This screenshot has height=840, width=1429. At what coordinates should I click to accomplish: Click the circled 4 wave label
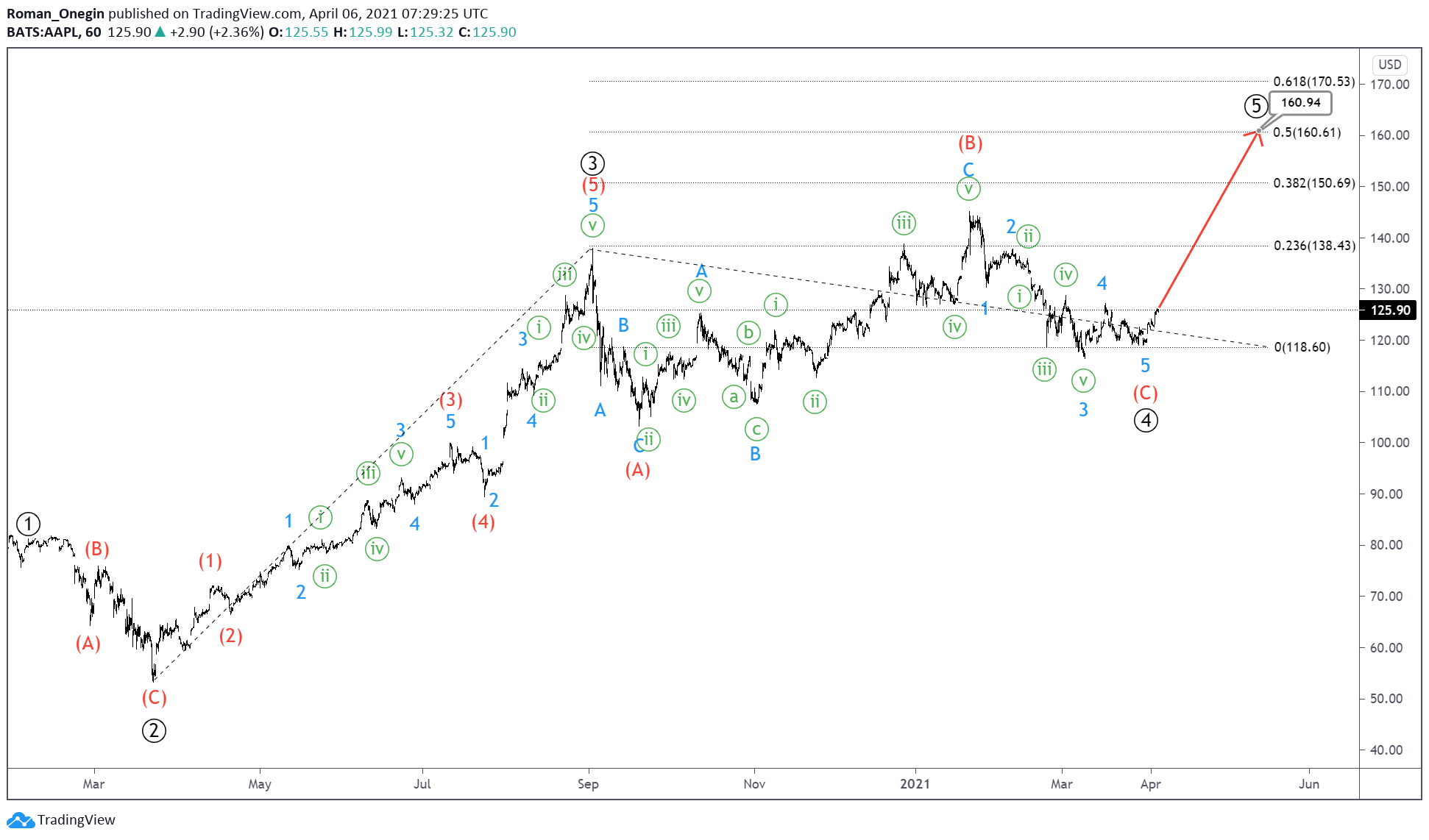tap(1146, 420)
